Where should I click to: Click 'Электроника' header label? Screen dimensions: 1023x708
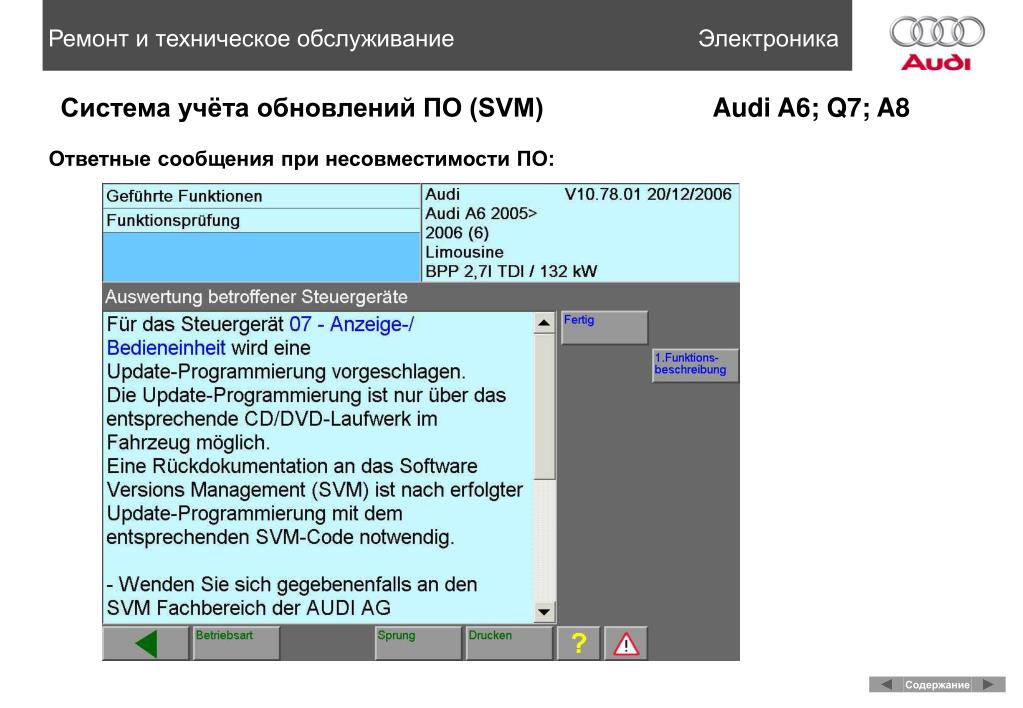(x=768, y=38)
